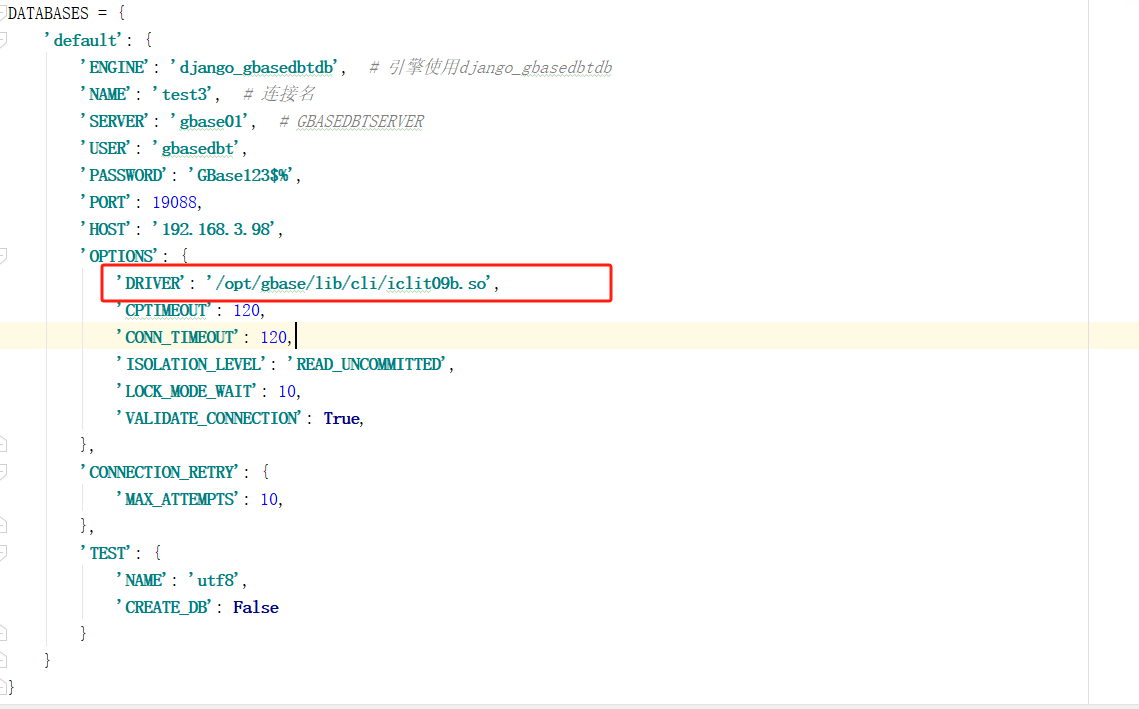This screenshot has width=1139, height=709.
Task: Click False after CREATE_DB
Action: click(x=255, y=607)
